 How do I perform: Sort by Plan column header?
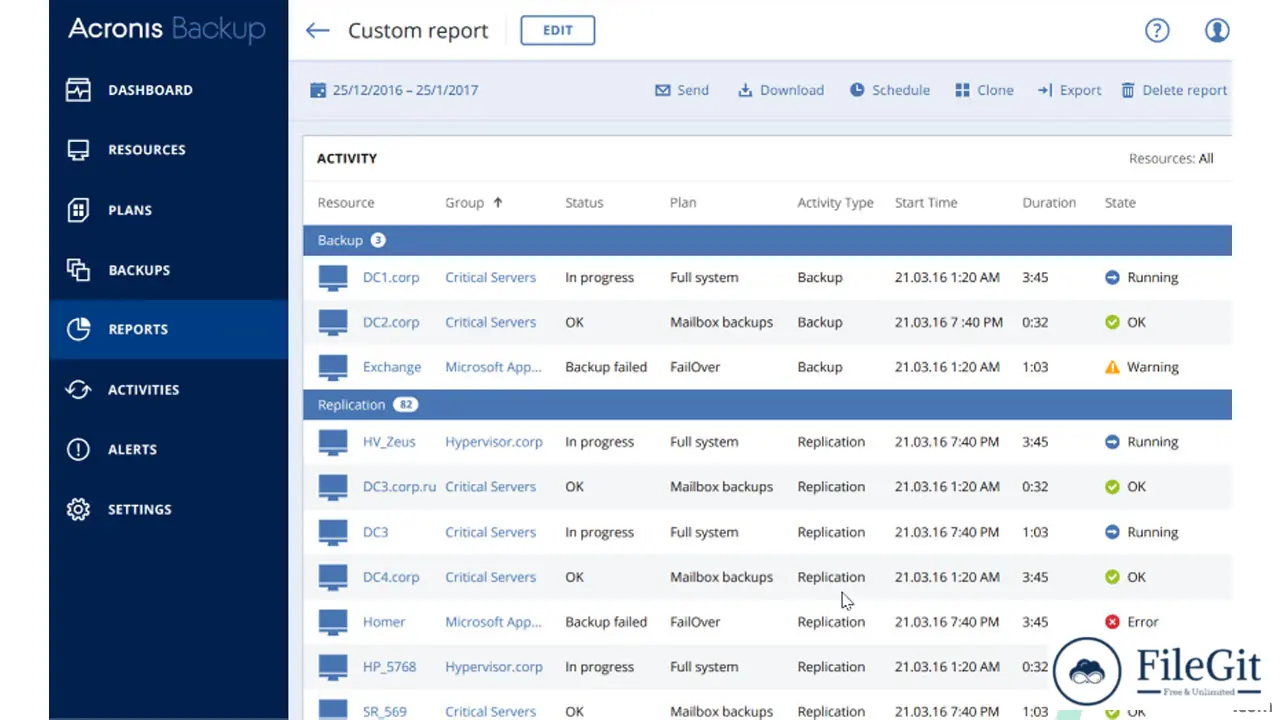click(683, 202)
